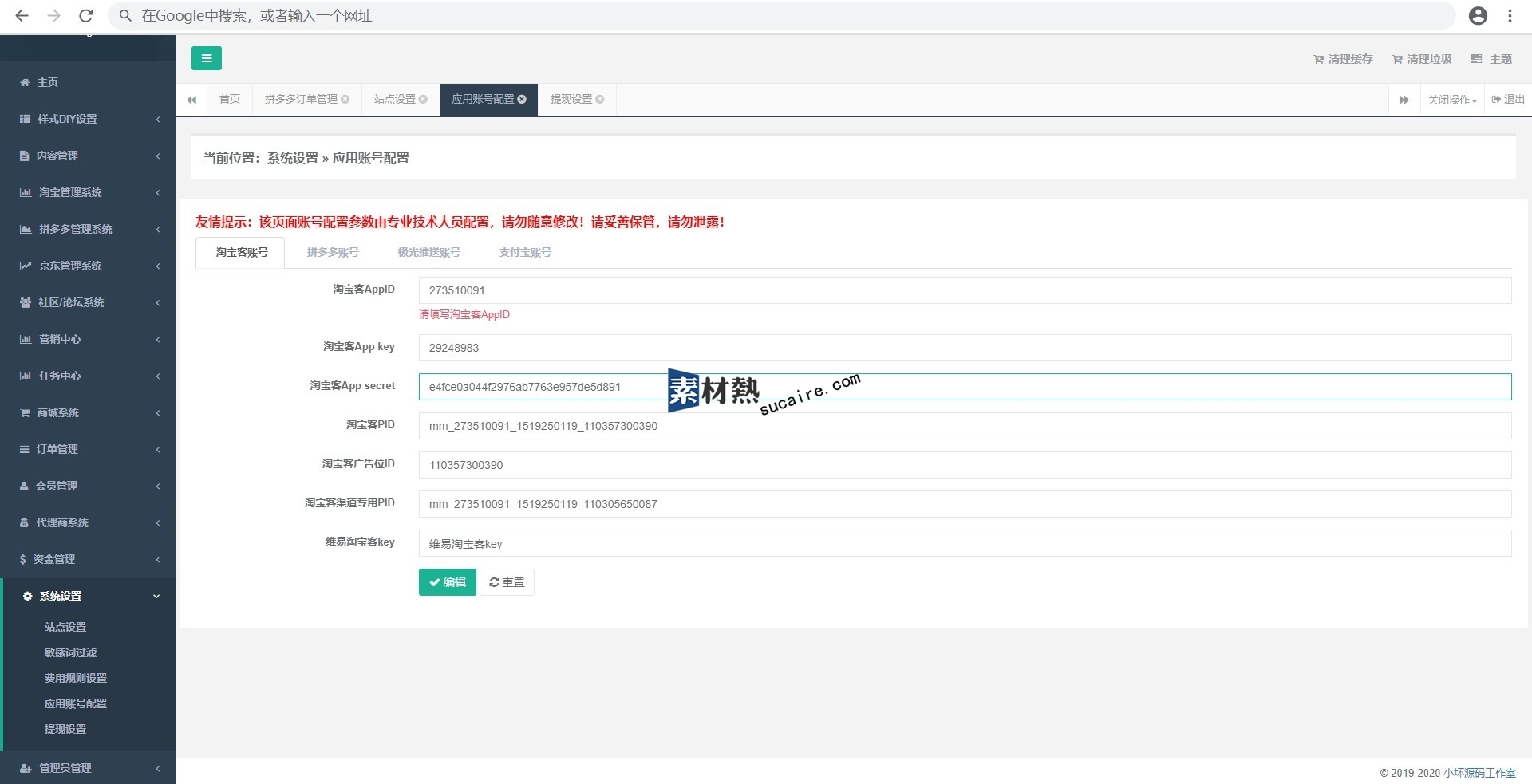Click the 资金管理 dollar icon
This screenshot has height=784, width=1532.
pos(23,559)
